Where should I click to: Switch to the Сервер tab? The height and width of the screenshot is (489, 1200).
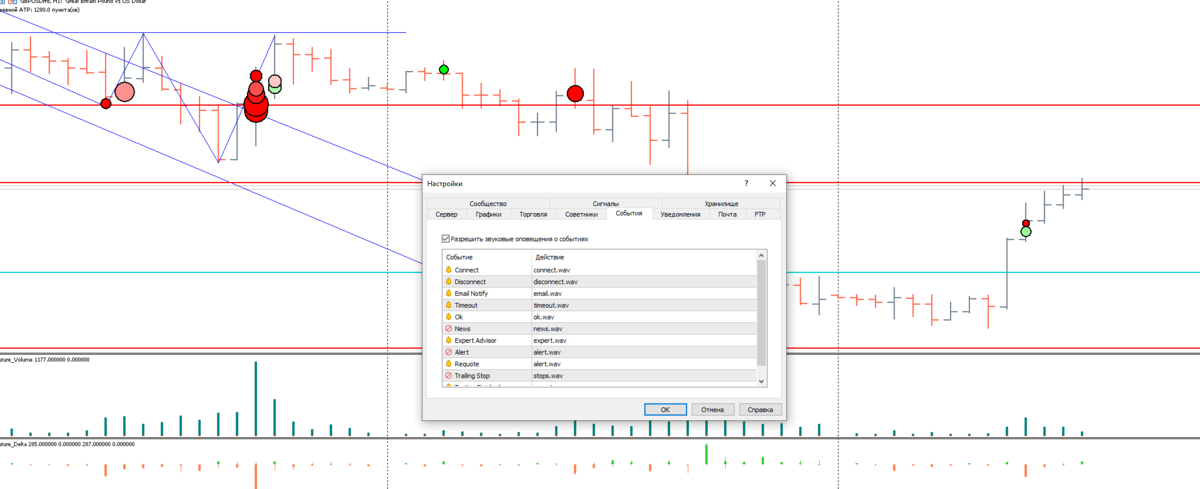[x=446, y=214]
